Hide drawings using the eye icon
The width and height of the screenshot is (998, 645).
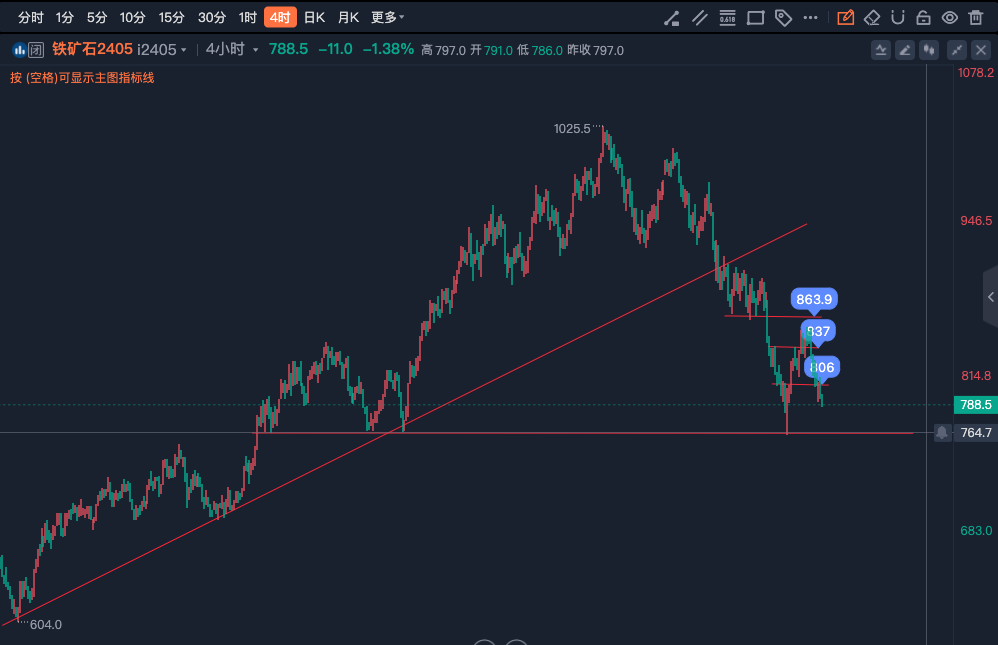click(x=950, y=18)
